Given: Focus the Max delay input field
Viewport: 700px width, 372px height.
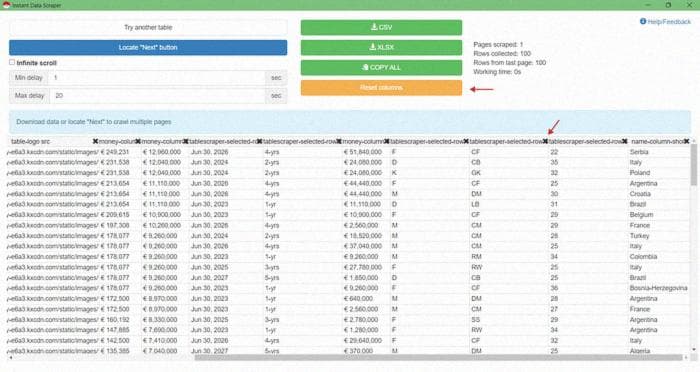Looking at the screenshot, I should point(157,96).
